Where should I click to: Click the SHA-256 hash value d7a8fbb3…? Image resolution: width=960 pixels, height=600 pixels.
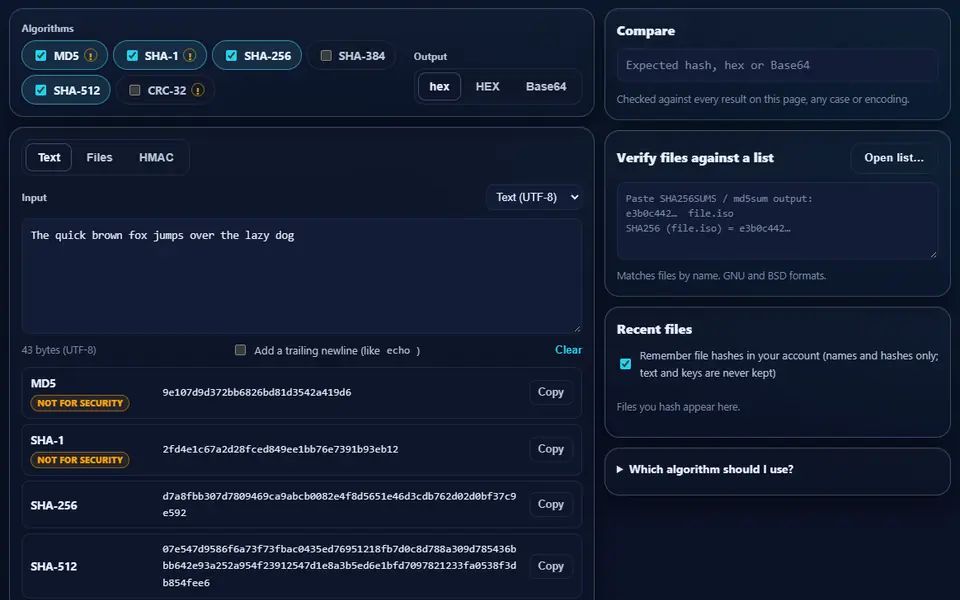pyautogui.click(x=339, y=504)
